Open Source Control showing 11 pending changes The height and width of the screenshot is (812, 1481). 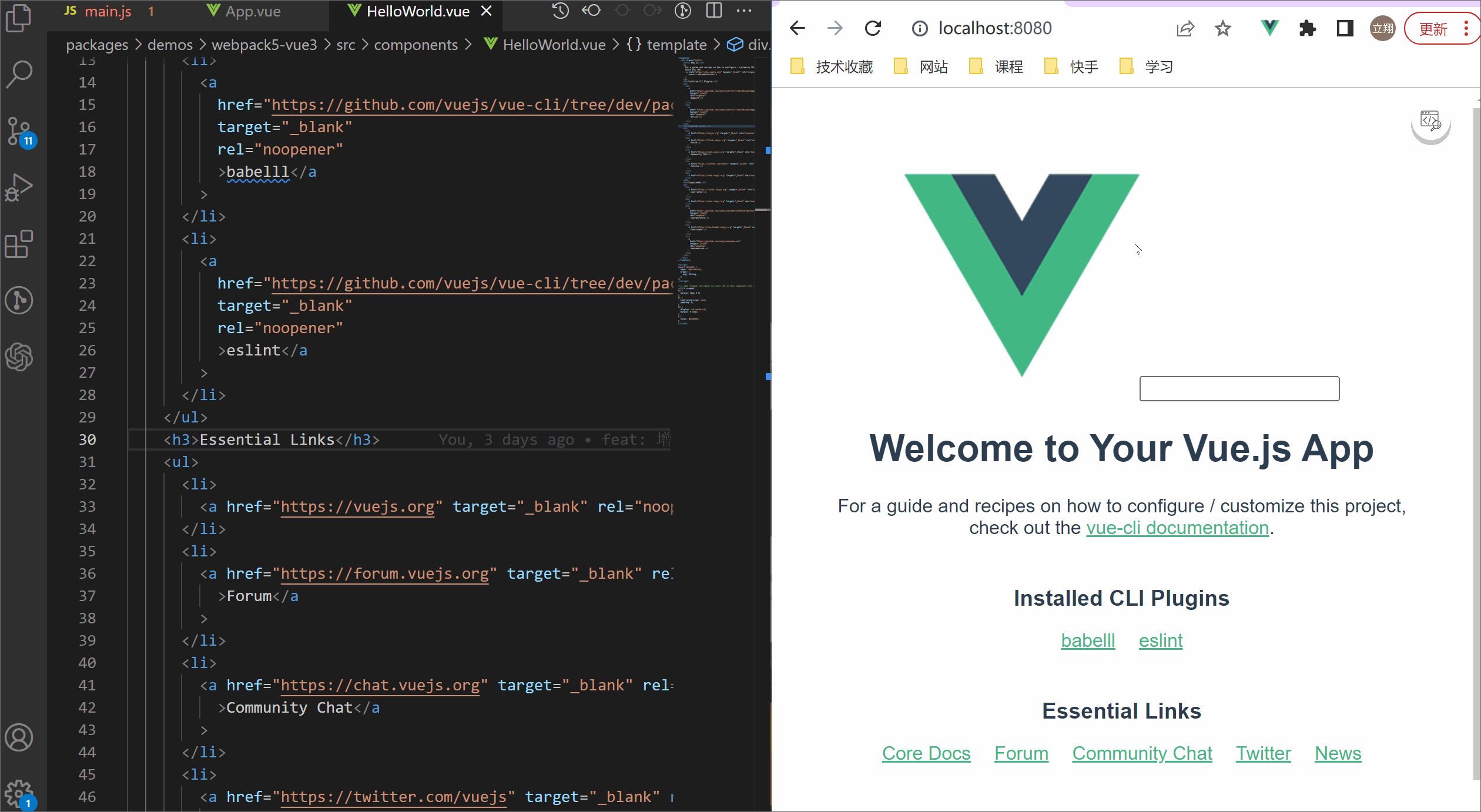tap(19, 130)
